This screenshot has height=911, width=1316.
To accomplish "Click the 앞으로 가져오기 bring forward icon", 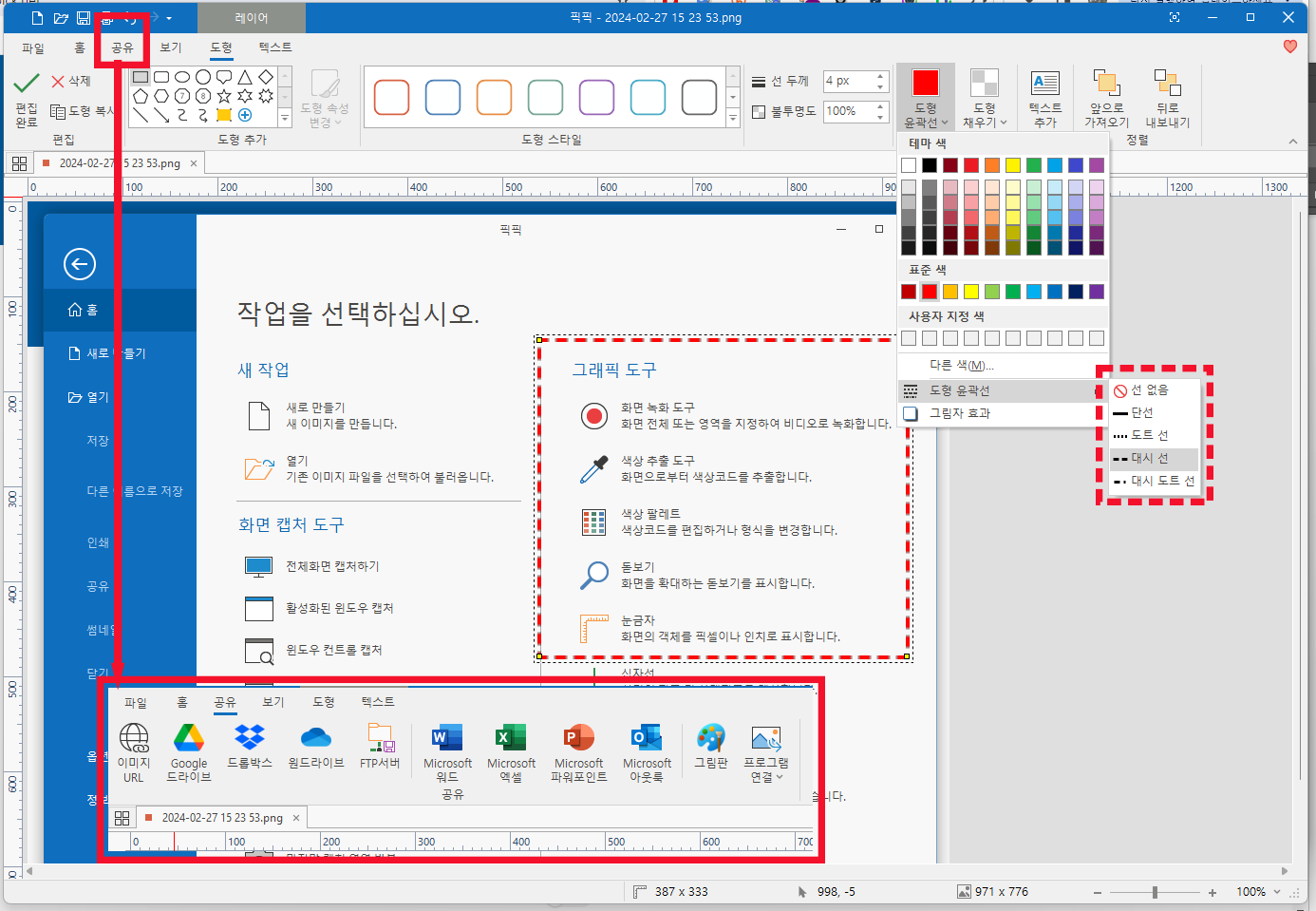I will [1106, 83].
